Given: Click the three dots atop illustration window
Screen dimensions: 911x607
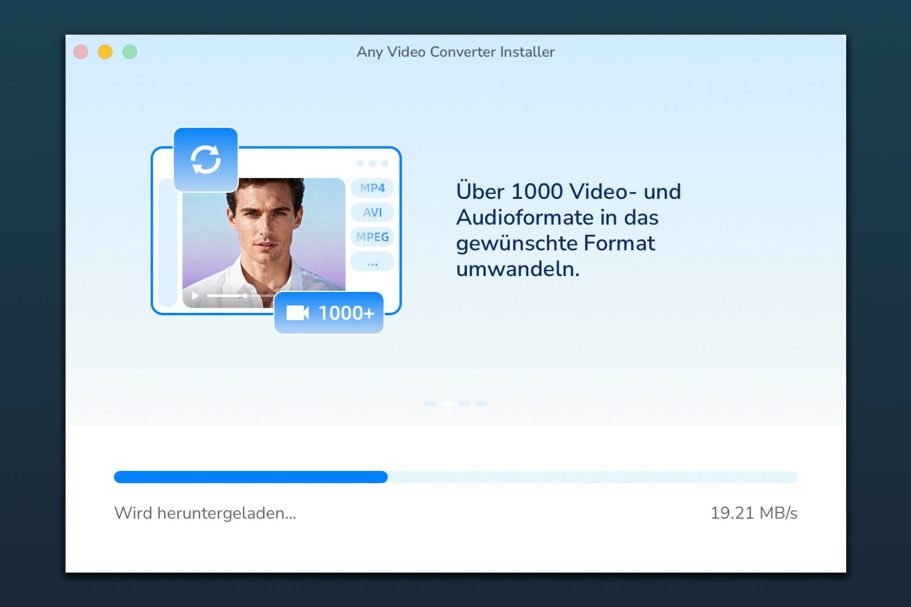Looking at the screenshot, I should tap(372, 163).
